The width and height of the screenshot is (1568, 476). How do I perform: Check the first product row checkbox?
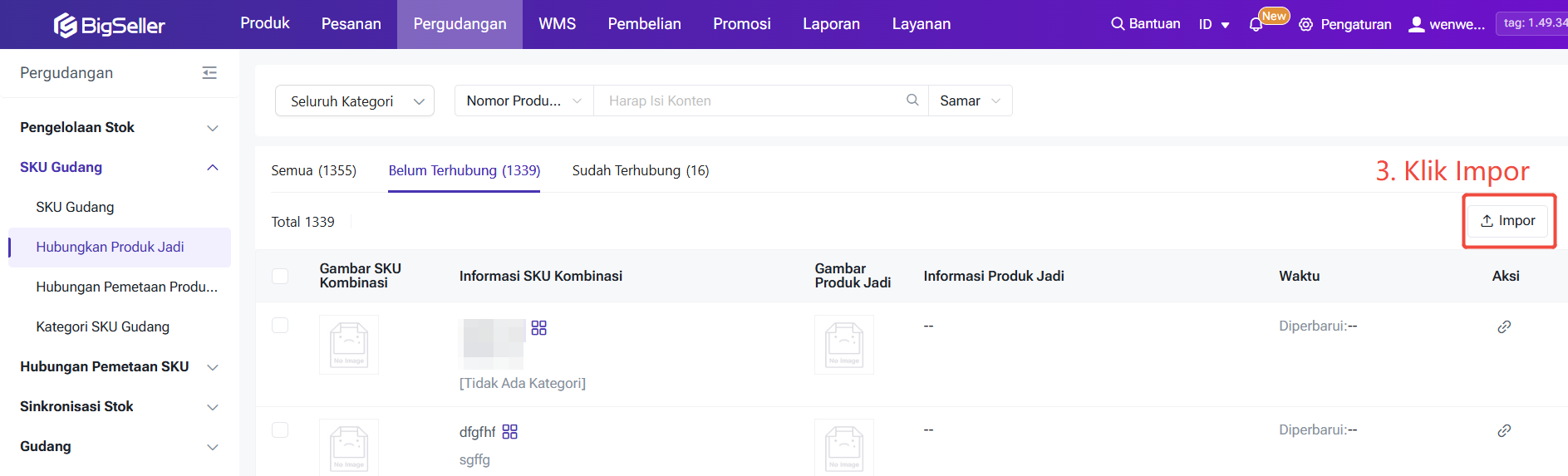click(x=280, y=326)
